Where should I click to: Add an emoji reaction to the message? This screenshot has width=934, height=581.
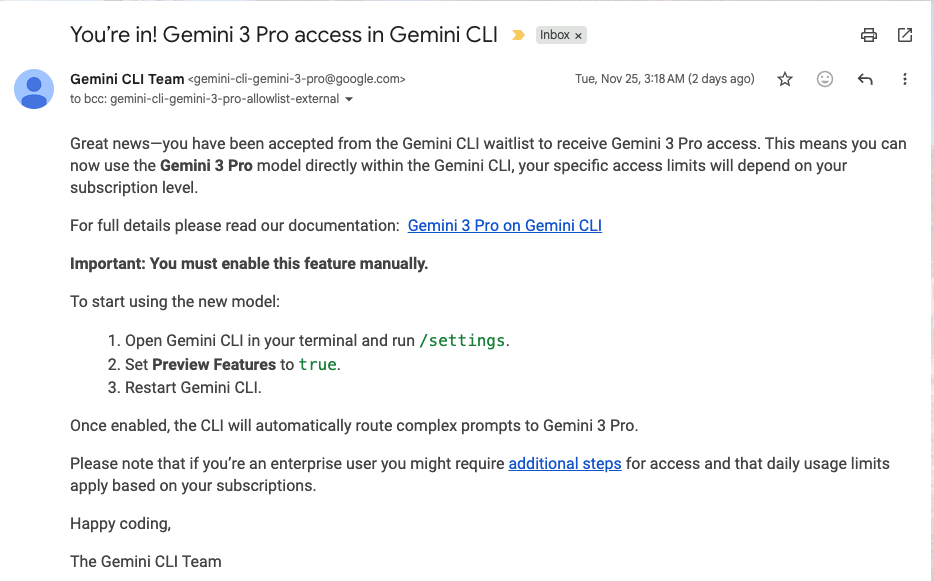pos(825,79)
